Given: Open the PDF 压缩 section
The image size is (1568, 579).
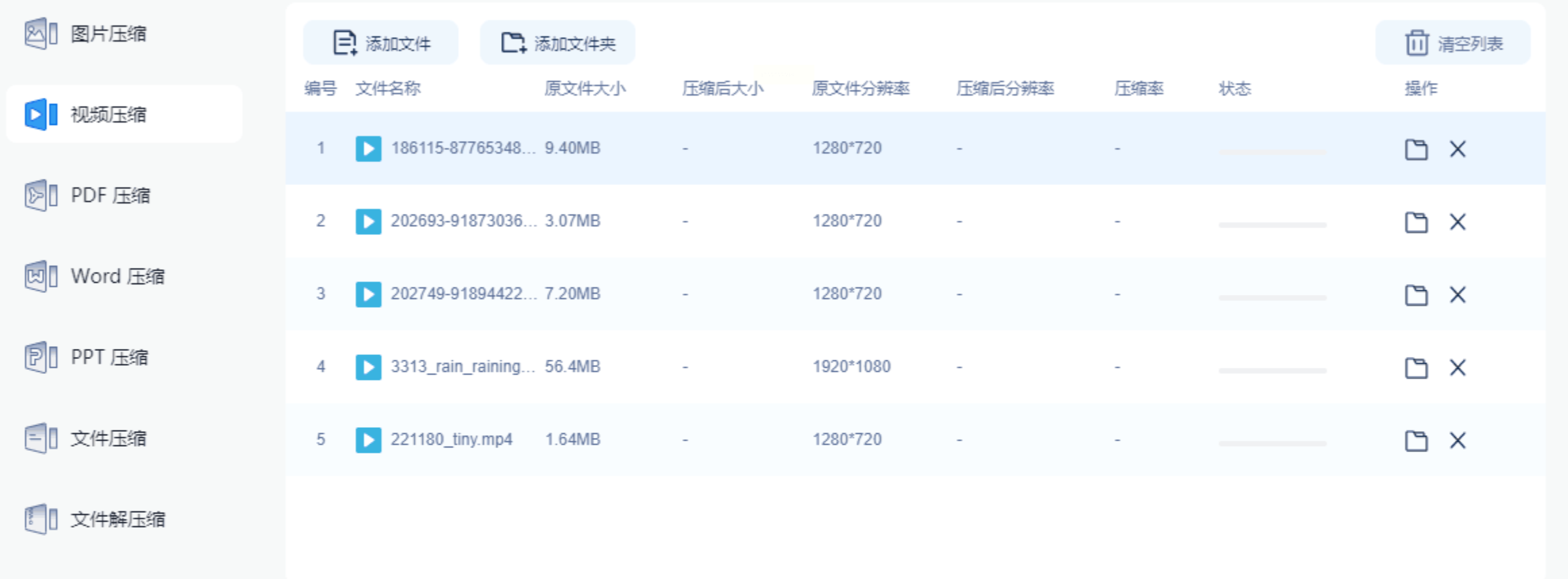Looking at the screenshot, I should coord(110,196).
